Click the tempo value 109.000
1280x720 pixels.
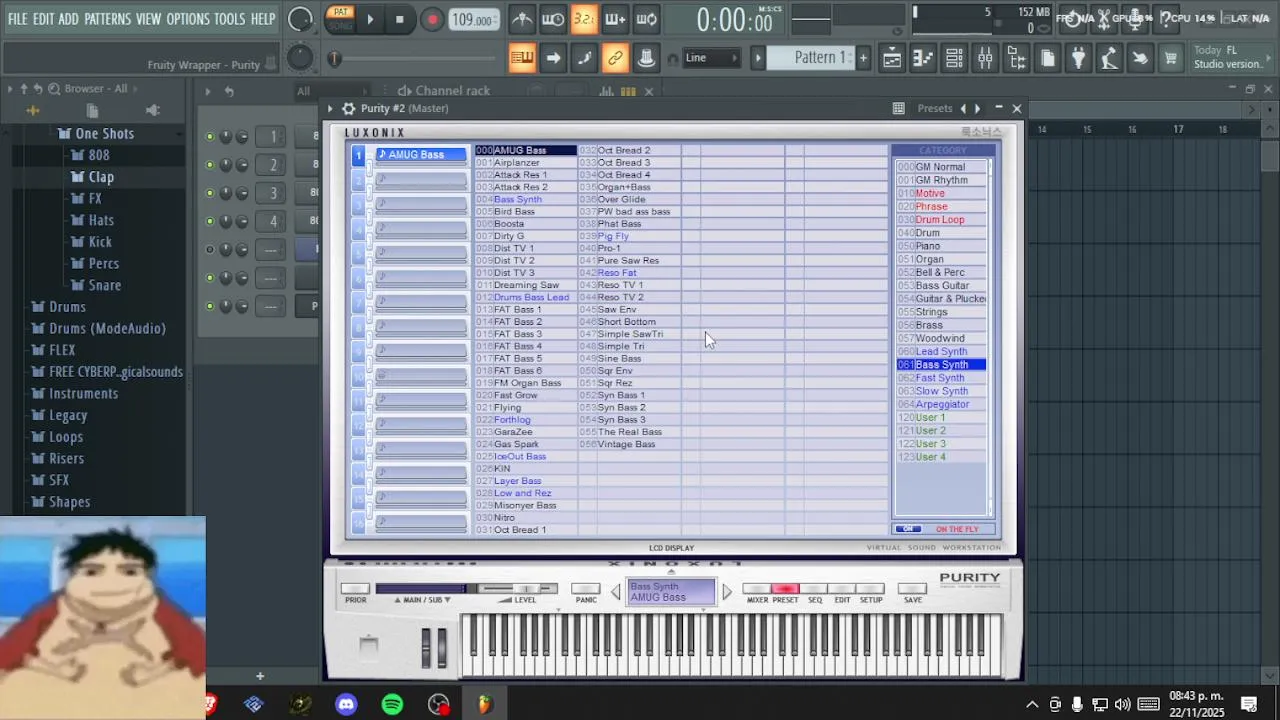pyautogui.click(x=473, y=20)
